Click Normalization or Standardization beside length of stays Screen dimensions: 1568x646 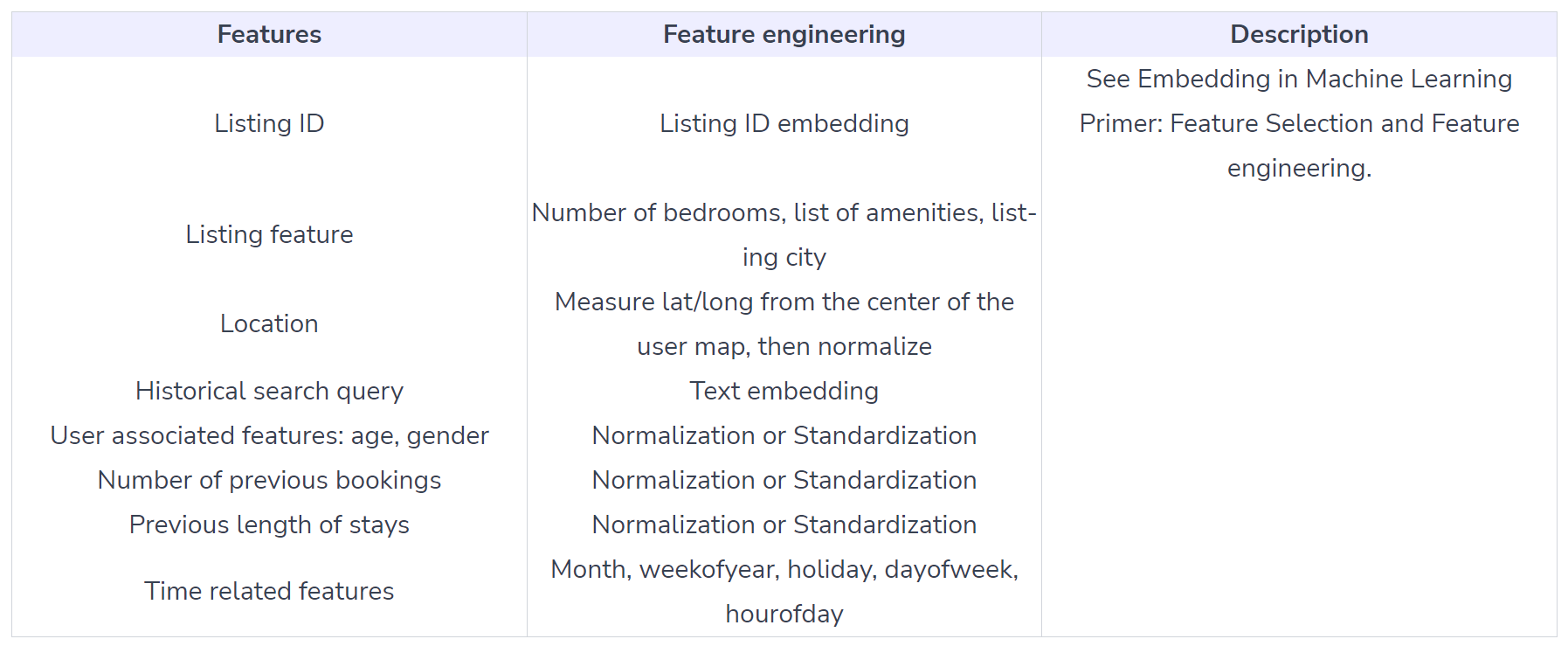coord(784,524)
